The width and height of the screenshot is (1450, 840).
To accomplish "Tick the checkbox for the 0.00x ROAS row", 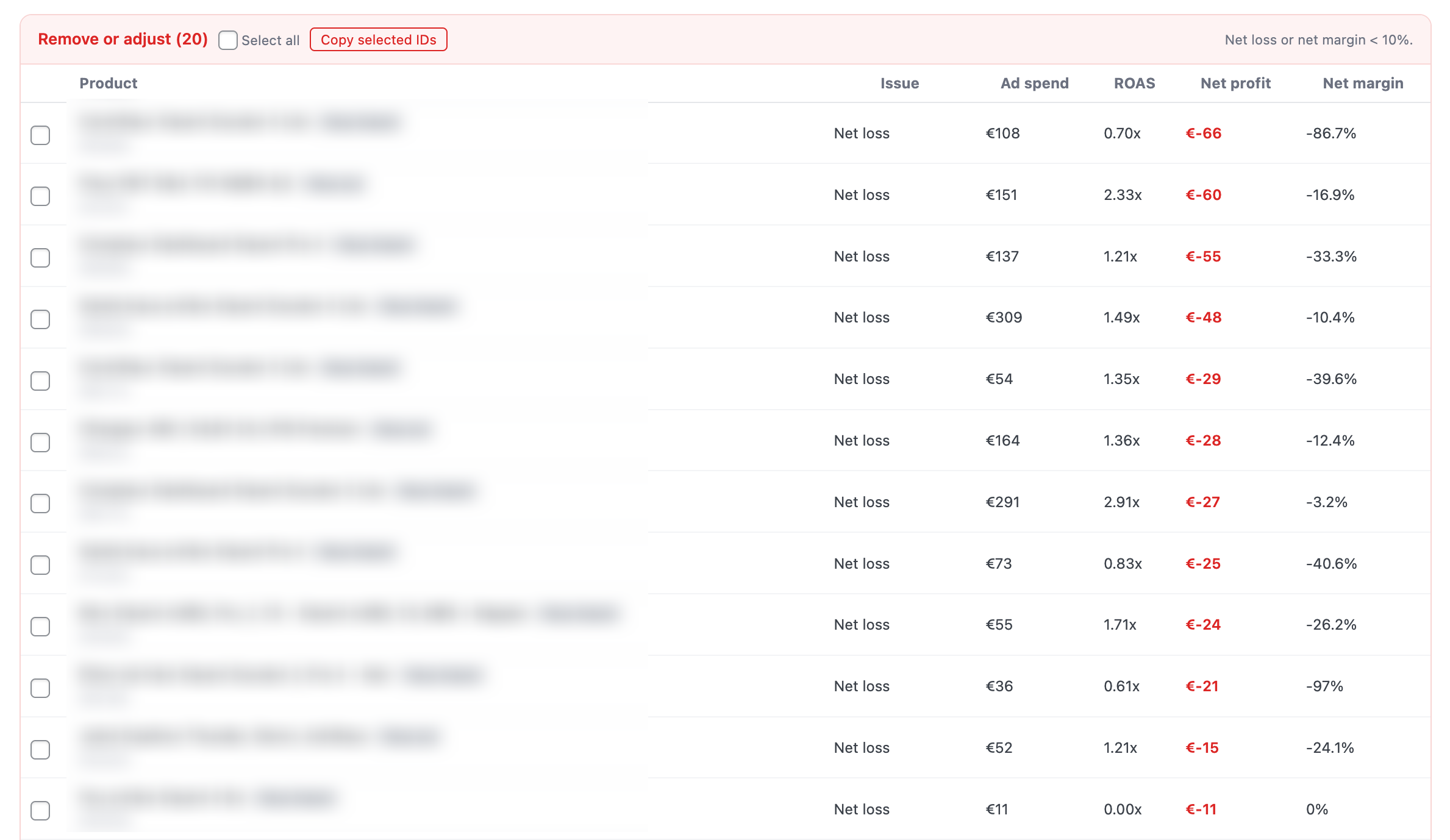I will [x=40, y=811].
